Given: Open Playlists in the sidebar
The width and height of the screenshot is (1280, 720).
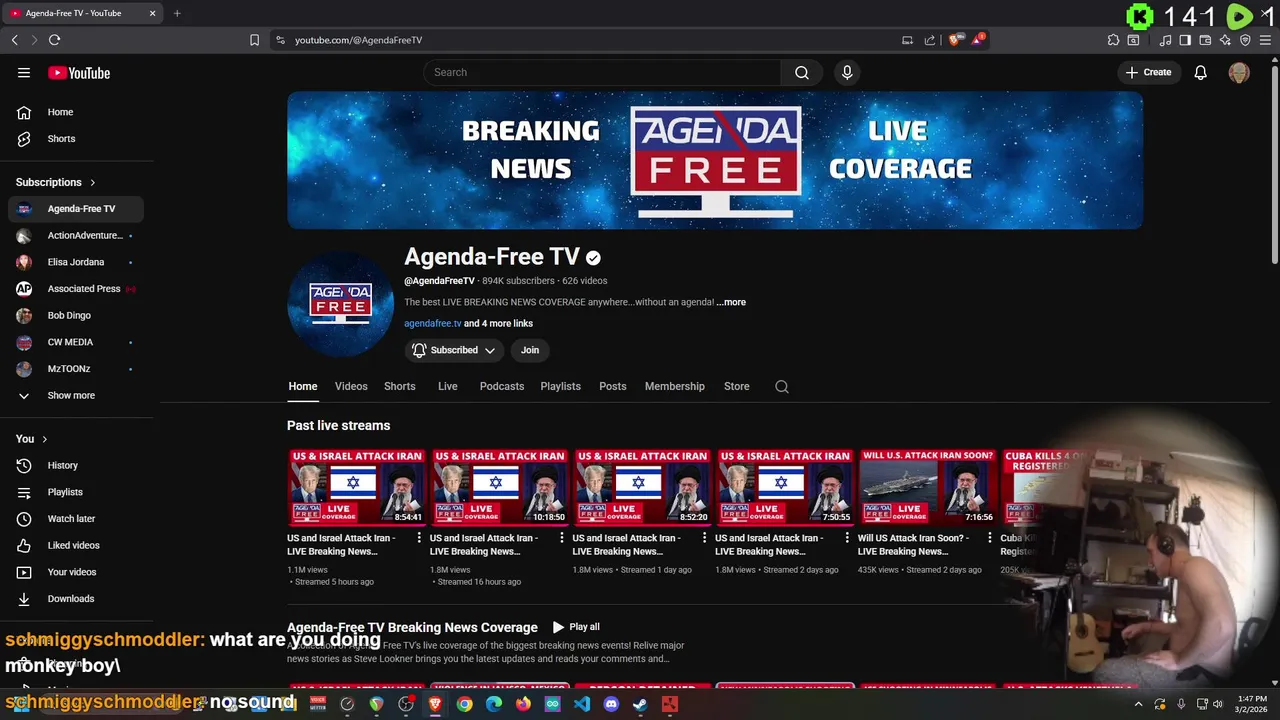Looking at the screenshot, I should [77, 492].
